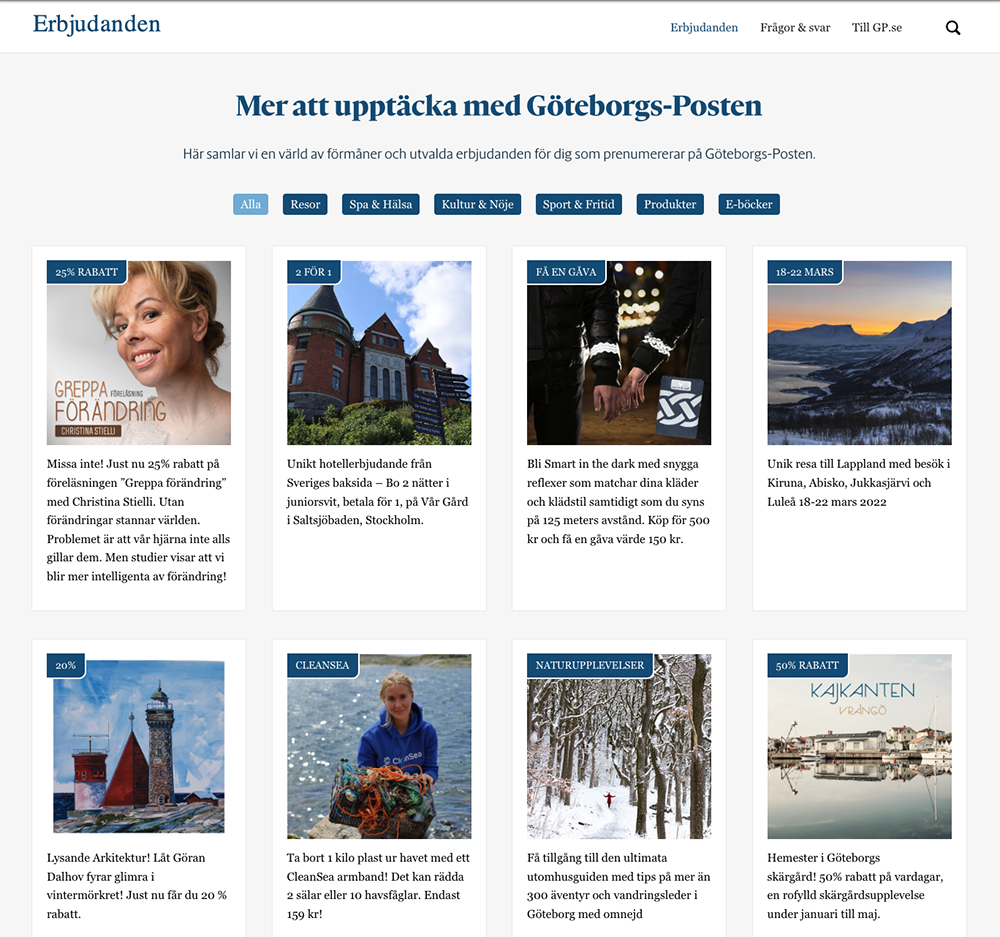Go to Frågor & svar page
Screen dimensions: 1000x937
point(795,27)
